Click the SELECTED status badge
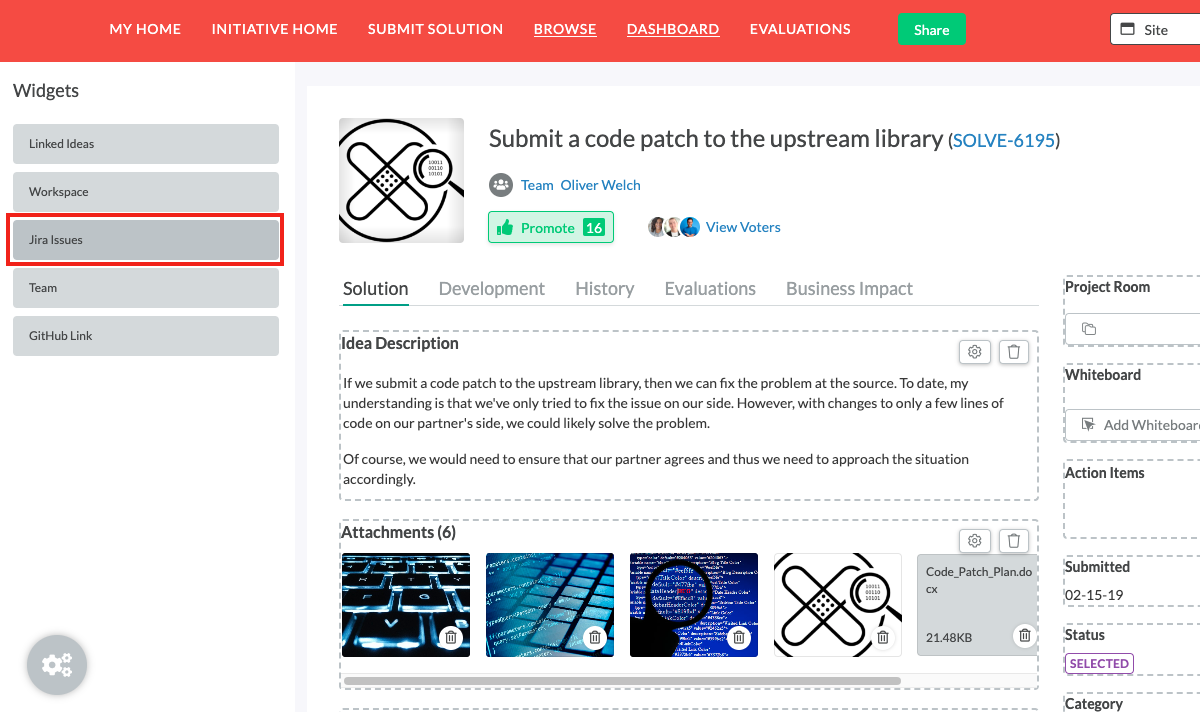This screenshot has height=712, width=1200. click(x=1099, y=663)
